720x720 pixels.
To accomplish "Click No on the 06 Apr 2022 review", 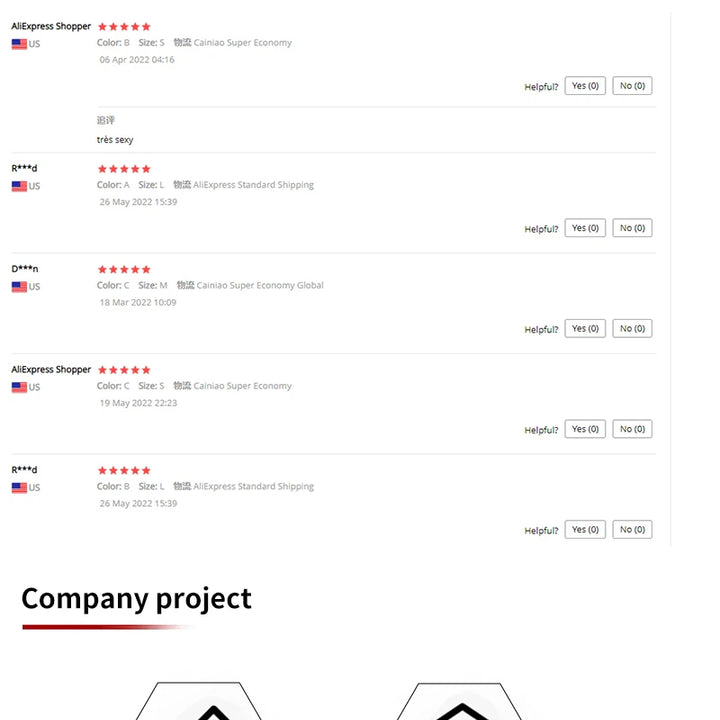I will pos(632,86).
